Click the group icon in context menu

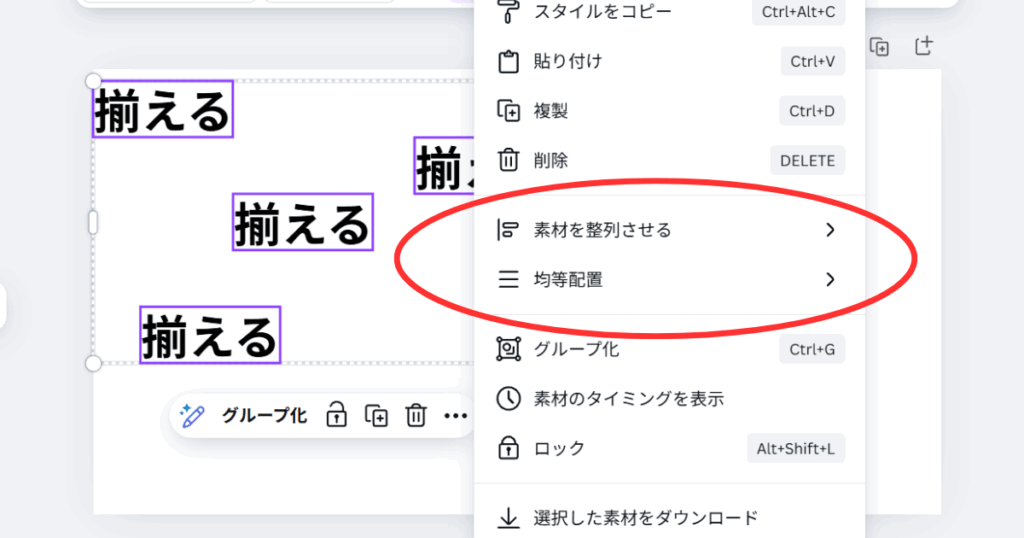click(x=508, y=349)
